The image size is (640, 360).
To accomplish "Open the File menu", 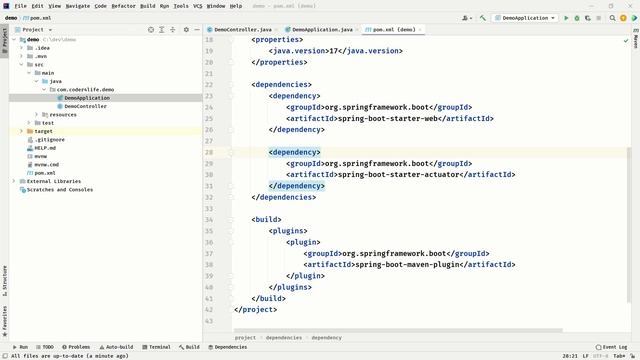I will pos(20,6).
